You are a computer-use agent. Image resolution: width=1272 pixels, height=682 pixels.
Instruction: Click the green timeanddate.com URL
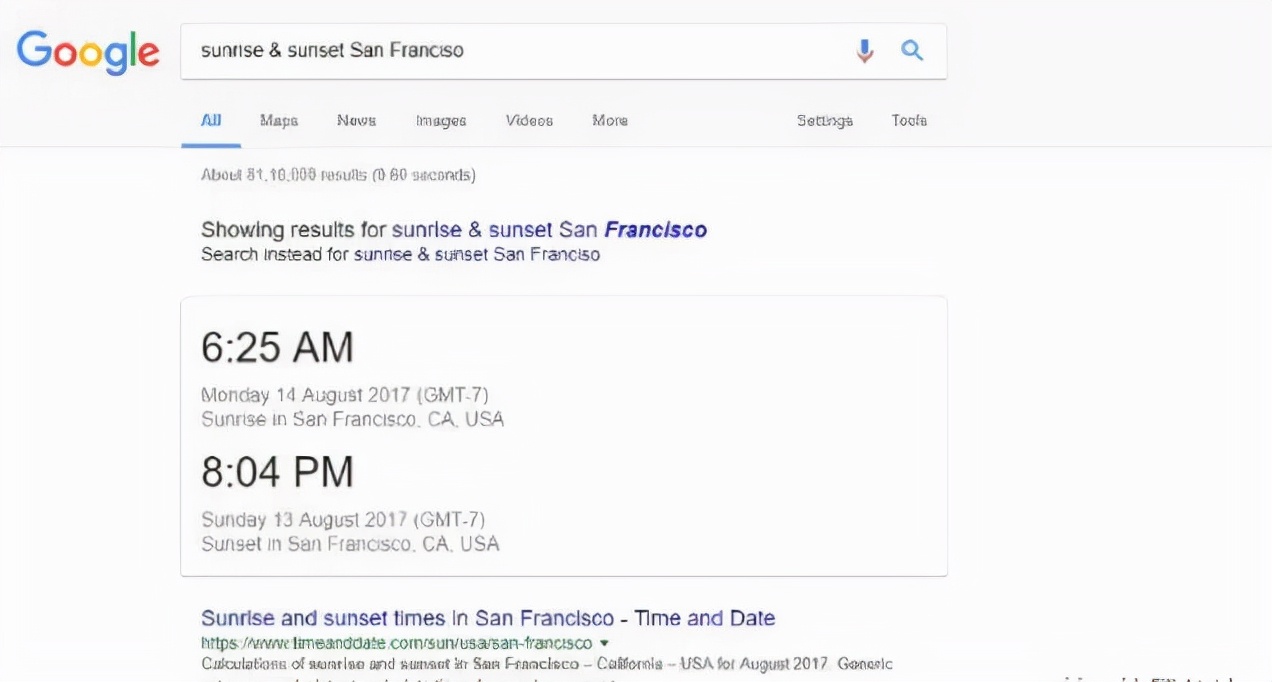397,643
